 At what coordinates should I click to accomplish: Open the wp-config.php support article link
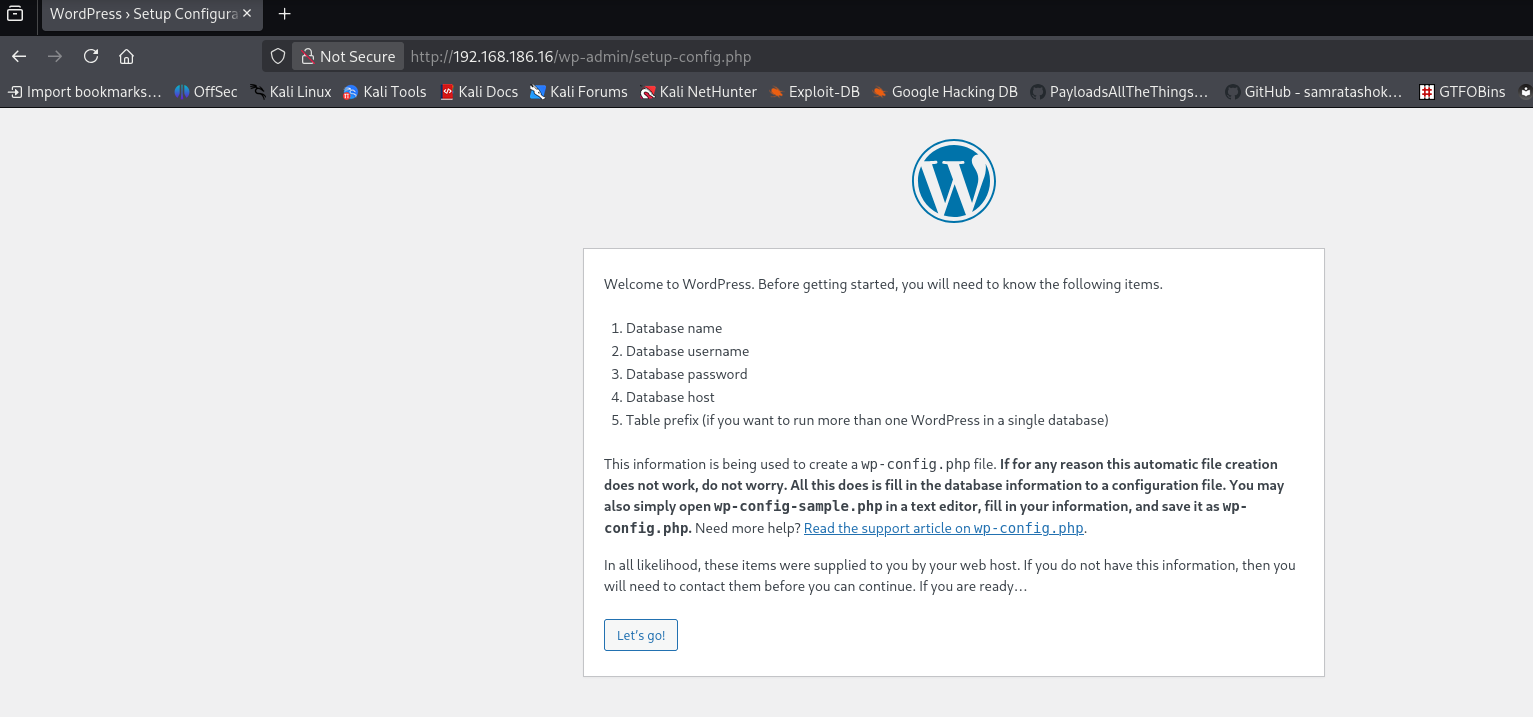pos(941,527)
